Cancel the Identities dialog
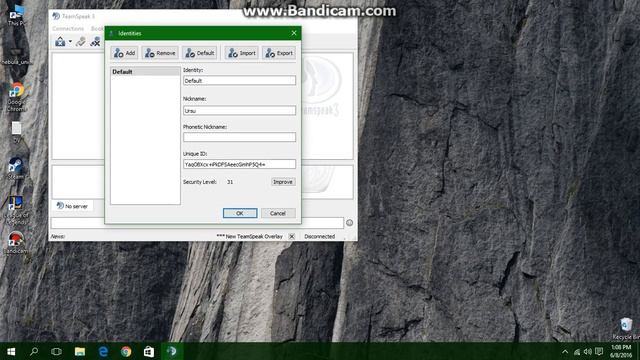Screen dimensions: 640x360 point(278,213)
